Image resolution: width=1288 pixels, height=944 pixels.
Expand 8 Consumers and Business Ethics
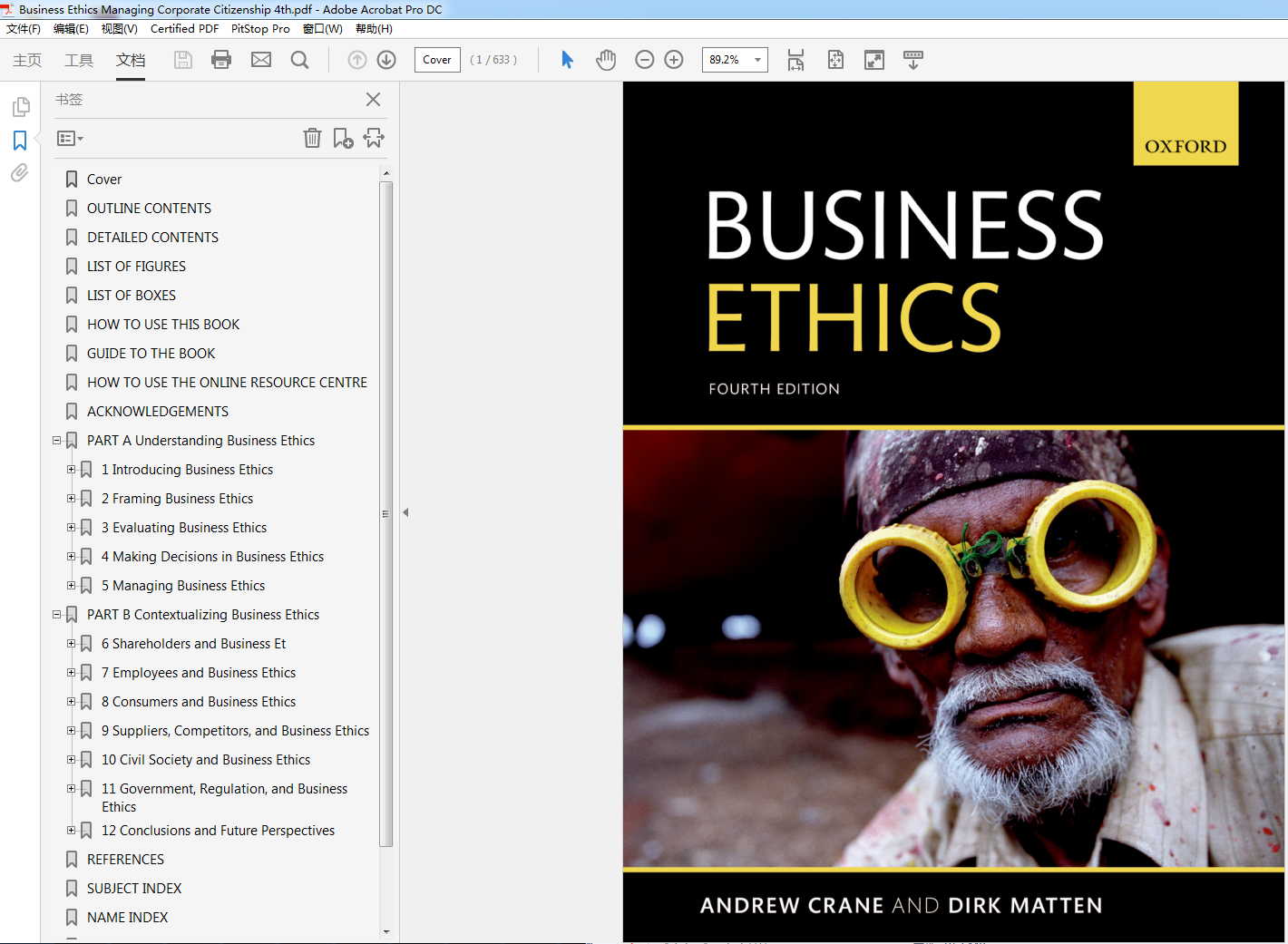(71, 702)
